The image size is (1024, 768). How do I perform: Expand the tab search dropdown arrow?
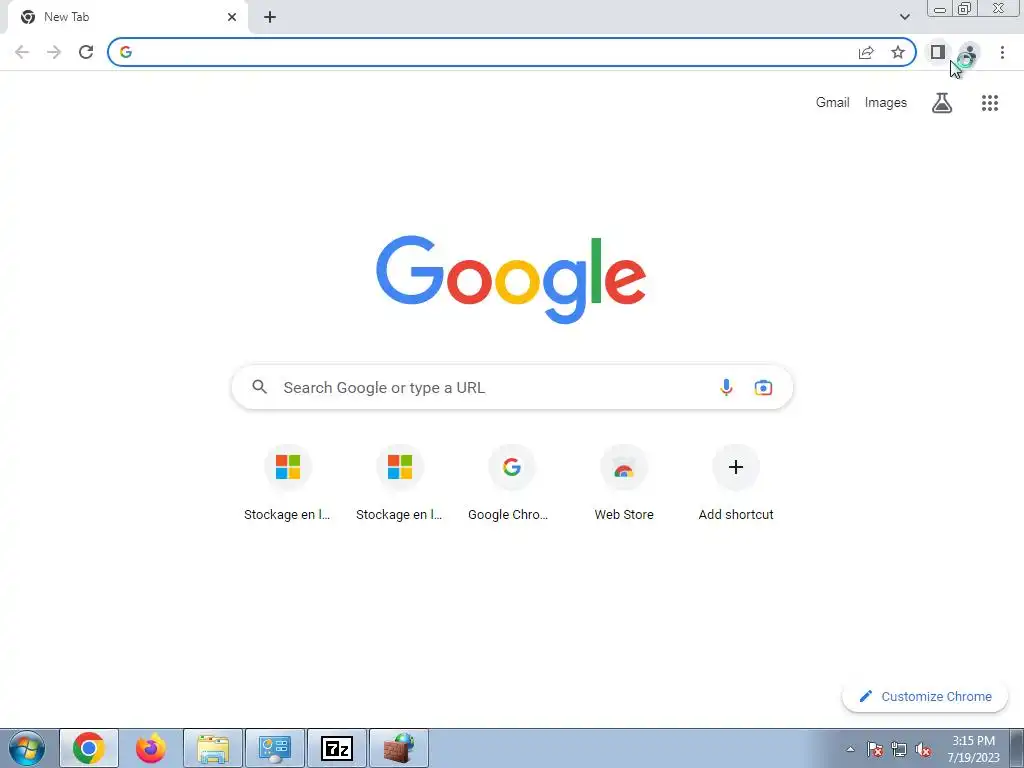(904, 17)
